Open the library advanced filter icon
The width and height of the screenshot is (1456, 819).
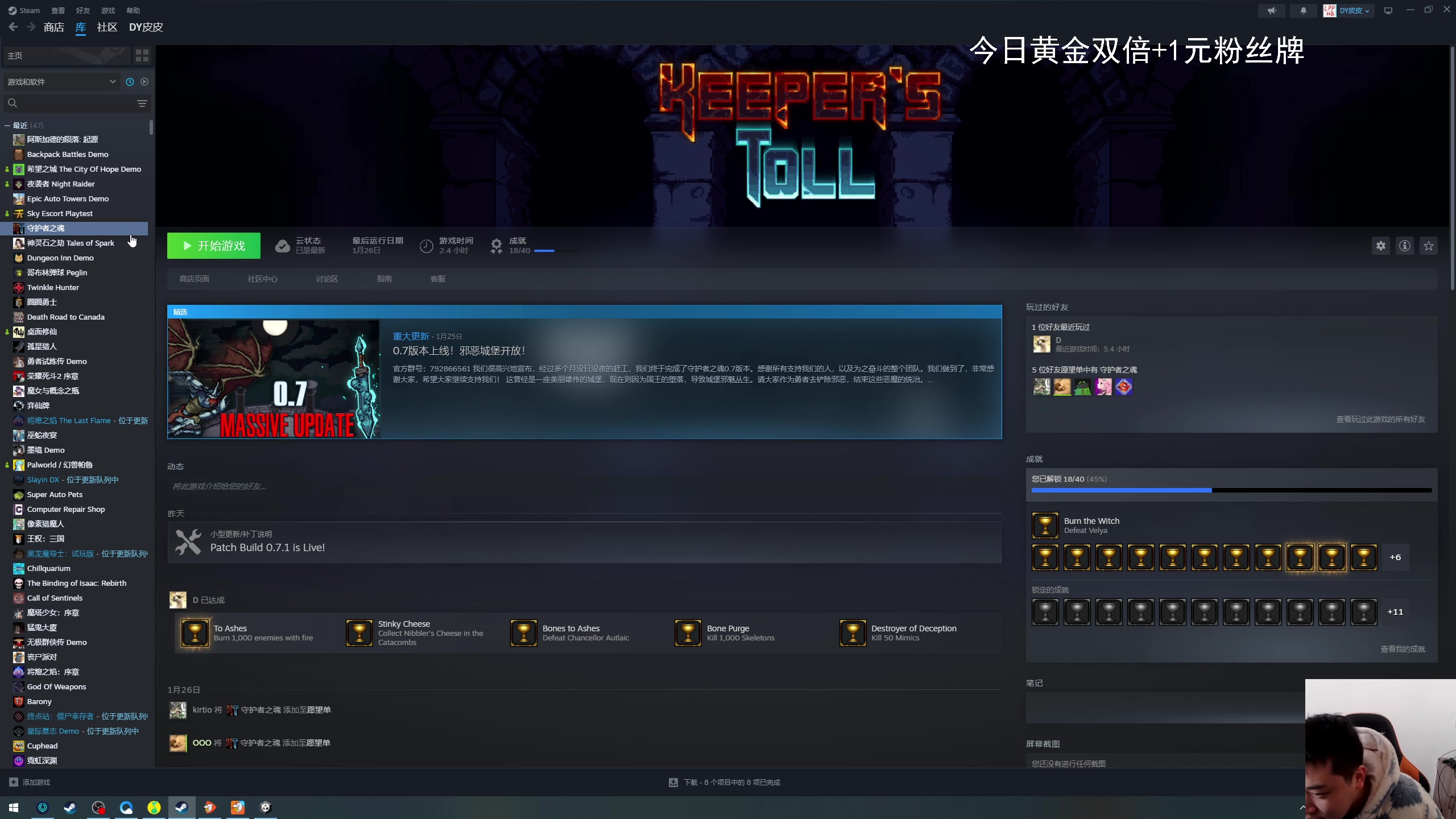tap(142, 103)
